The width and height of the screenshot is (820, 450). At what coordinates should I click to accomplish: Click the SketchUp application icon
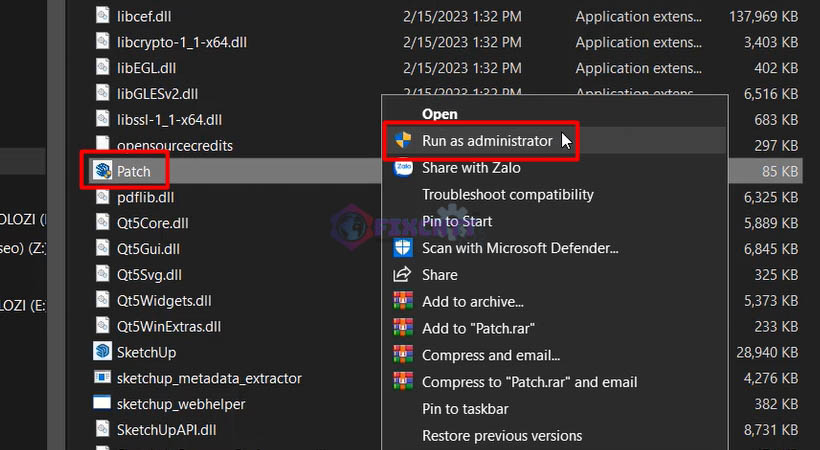click(x=102, y=352)
